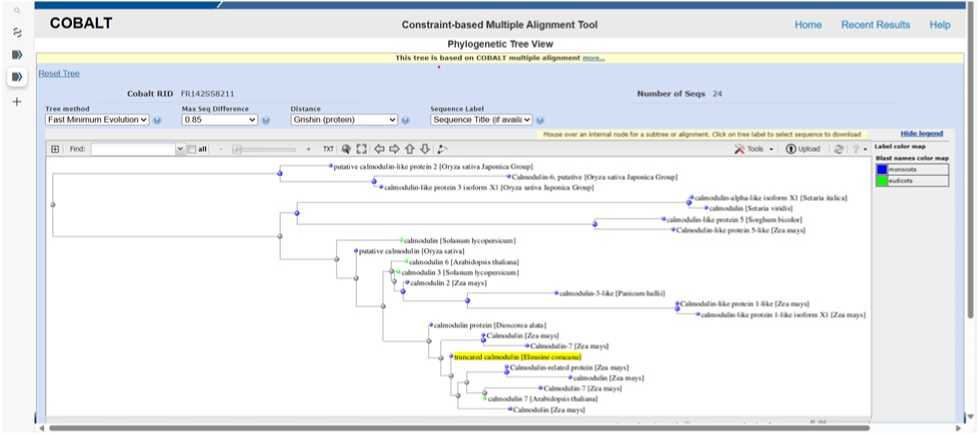The height and width of the screenshot is (434, 979).
Task: Select calmodulin 2 [Zea mays] label
Action: tap(448, 283)
